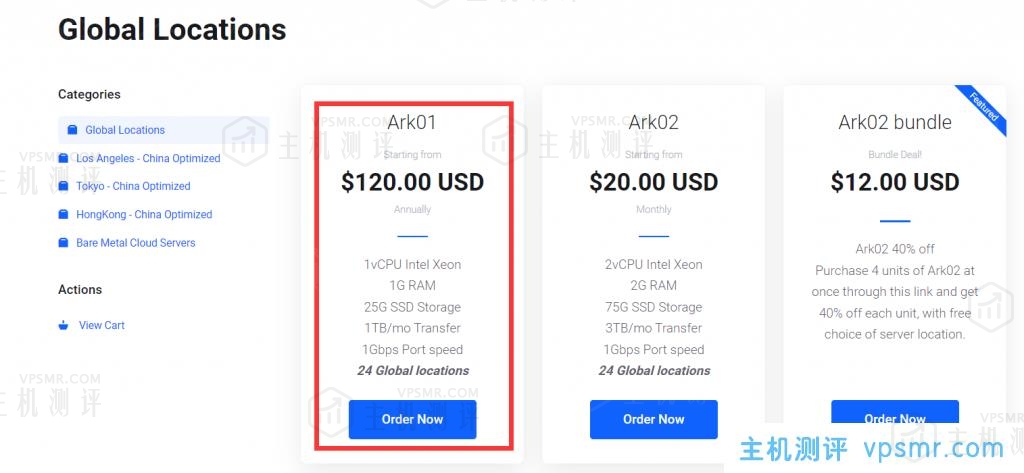Click the Ark02 bundle title

895,122
